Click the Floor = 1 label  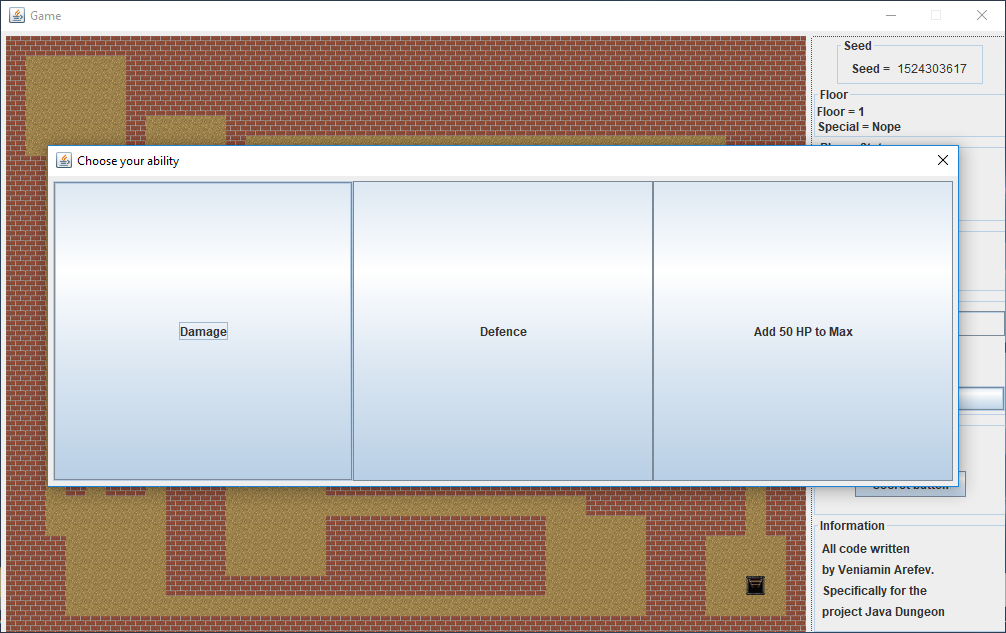[x=840, y=112]
